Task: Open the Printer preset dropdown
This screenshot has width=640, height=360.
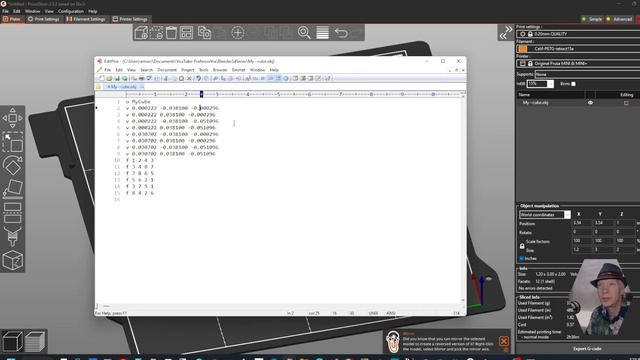Action: tap(578, 63)
